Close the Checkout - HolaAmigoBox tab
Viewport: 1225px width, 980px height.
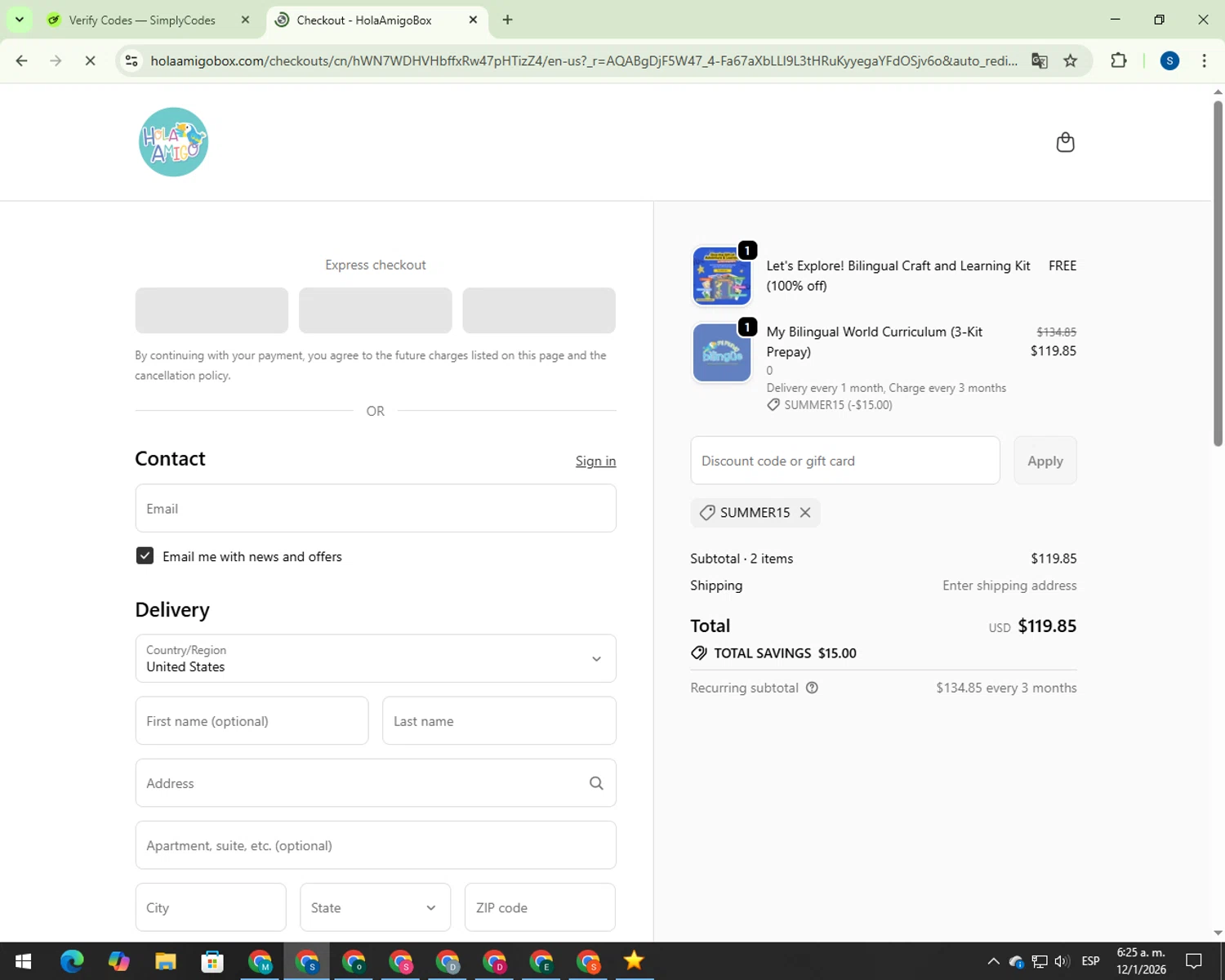pos(473,20)
